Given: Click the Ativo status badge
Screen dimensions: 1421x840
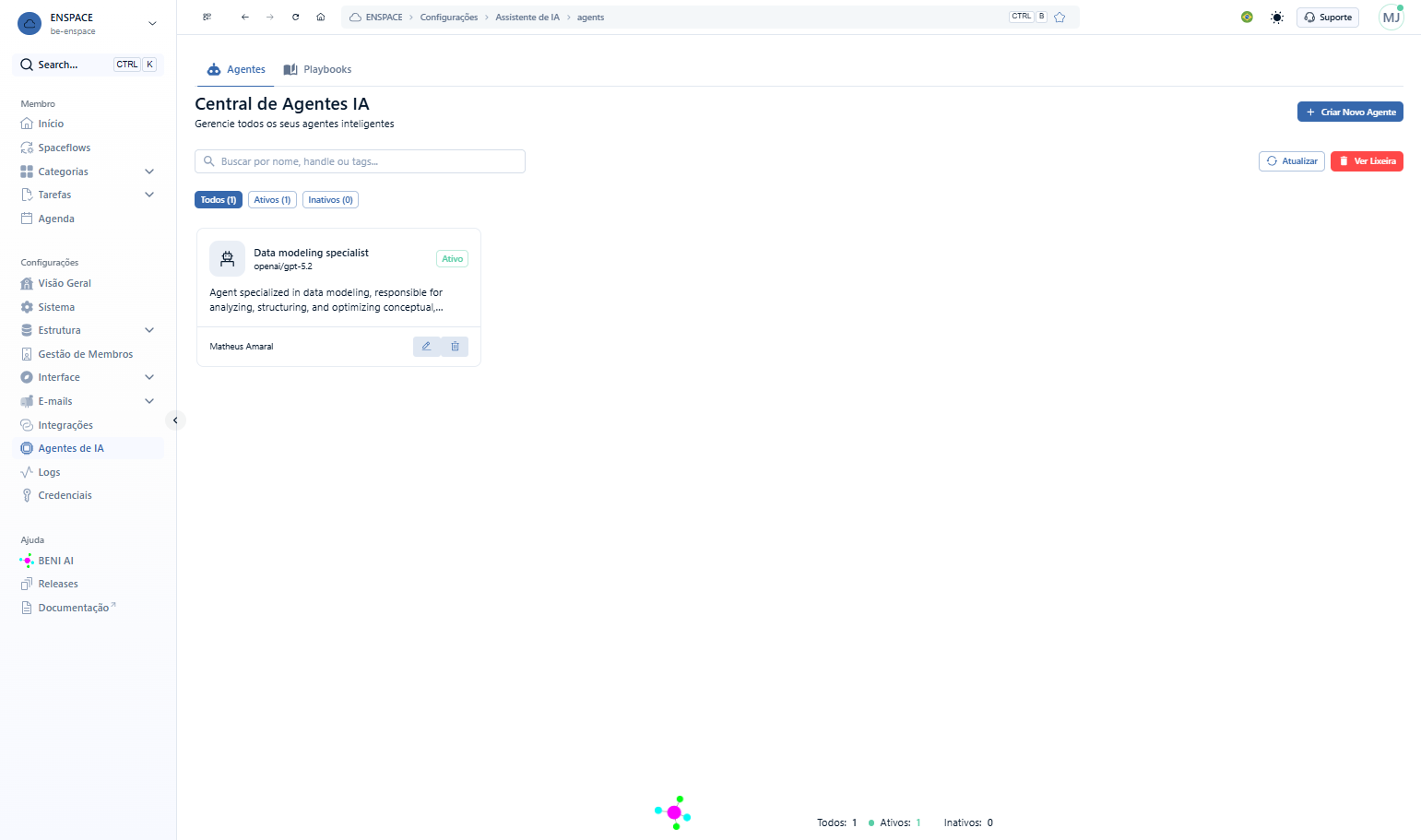Looking at the screenshot, I should (x=452, y=259).
